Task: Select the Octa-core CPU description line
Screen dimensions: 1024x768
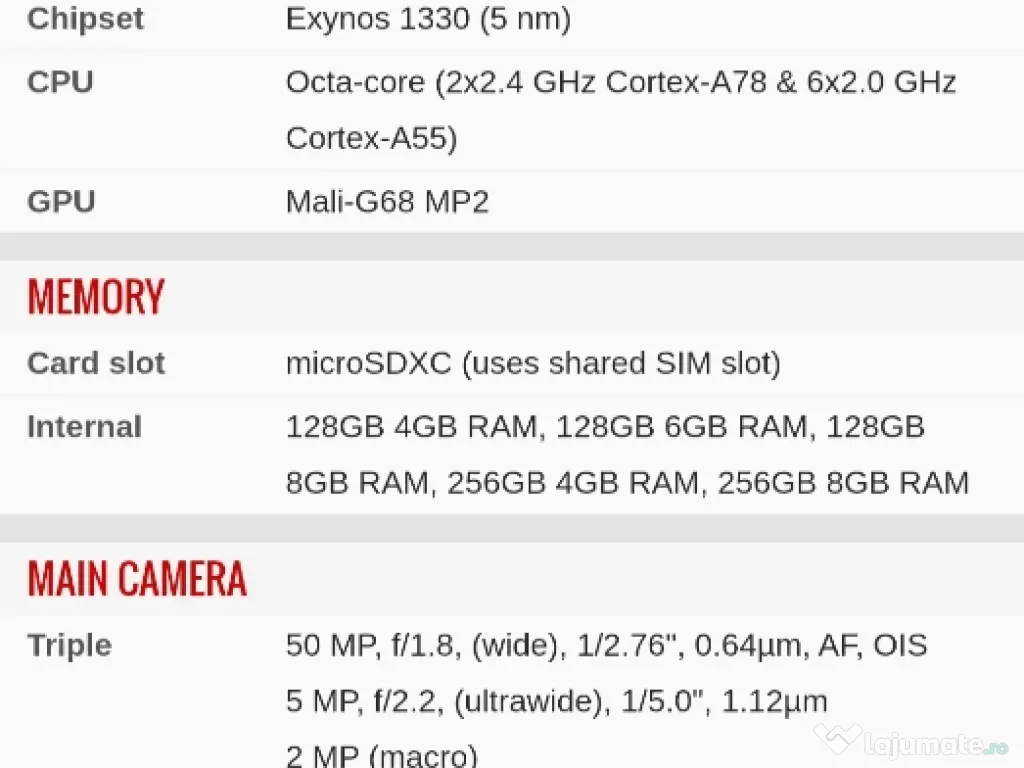Action: tap(621, 82)
